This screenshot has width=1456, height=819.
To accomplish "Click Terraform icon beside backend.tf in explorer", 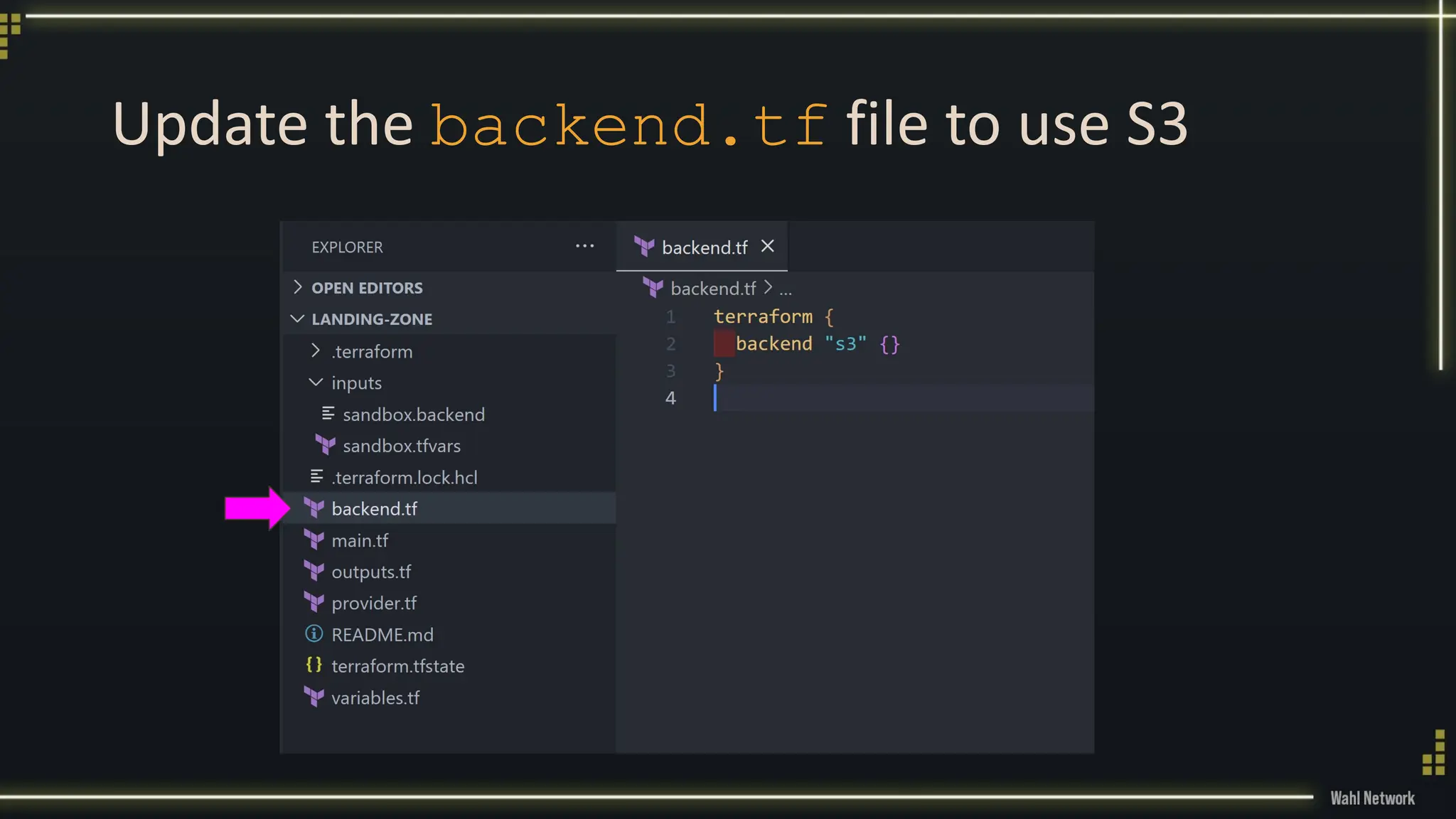I will tap(314, 508).
